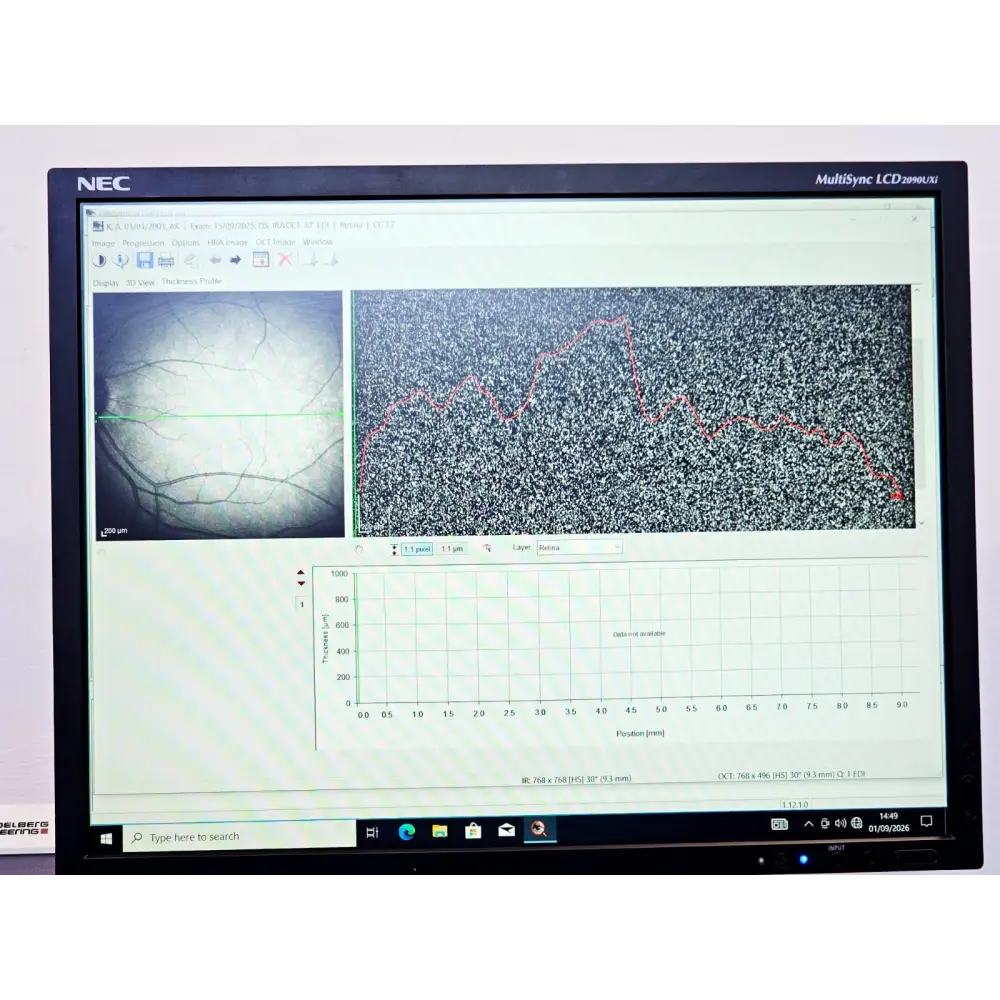Open the Windows Start menu
This screenshot has height=1000, width=1000.
click(107, 839)
